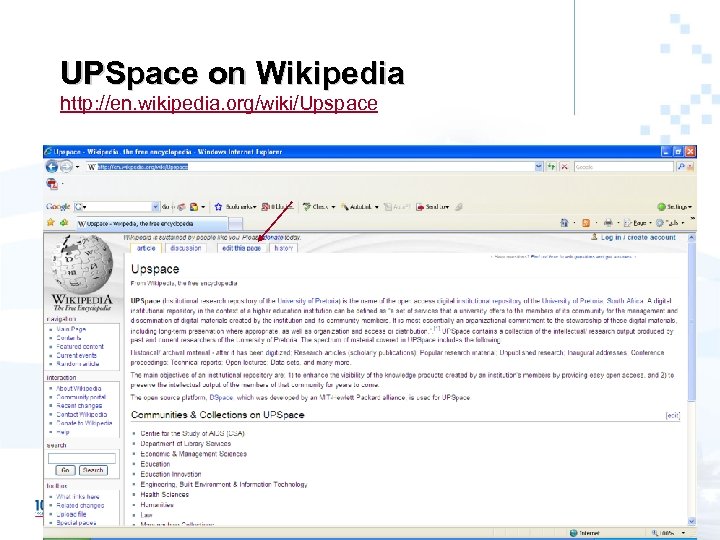Viewport: 720px width, 540px height.
Task: Click the empty new tab button
Action: pyautogui.click(x=235, y=224)
